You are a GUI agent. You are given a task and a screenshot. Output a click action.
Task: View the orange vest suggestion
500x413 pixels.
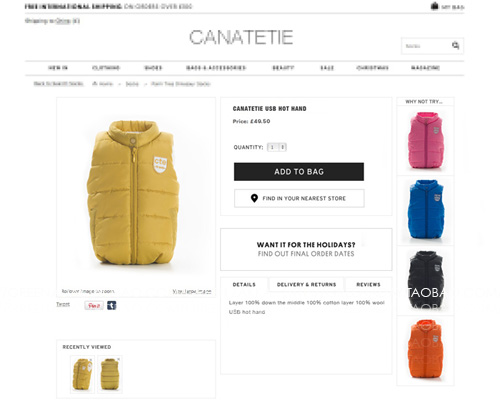pos(425,350)
